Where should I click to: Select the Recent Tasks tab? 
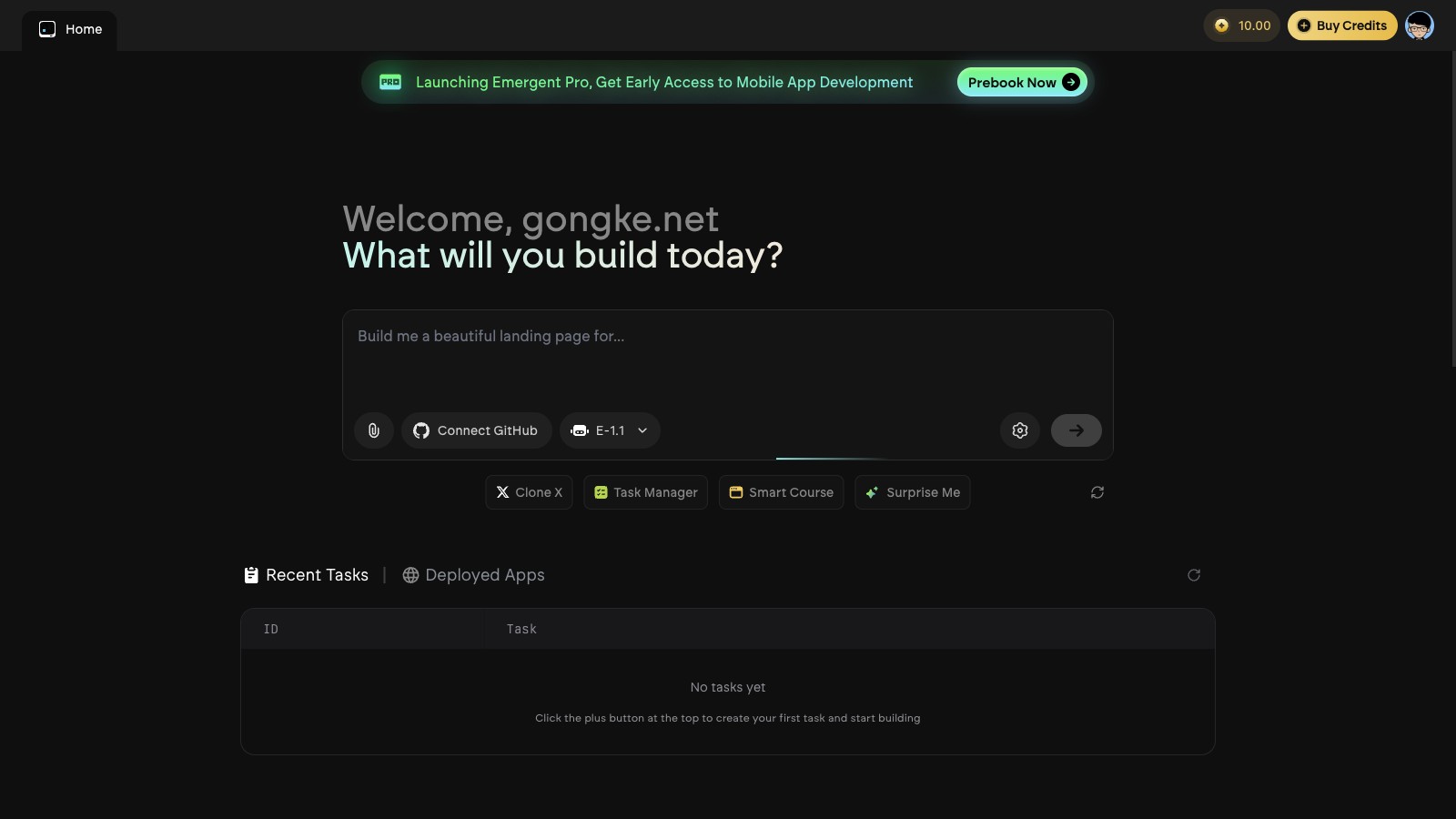click(x=307, y=575)
